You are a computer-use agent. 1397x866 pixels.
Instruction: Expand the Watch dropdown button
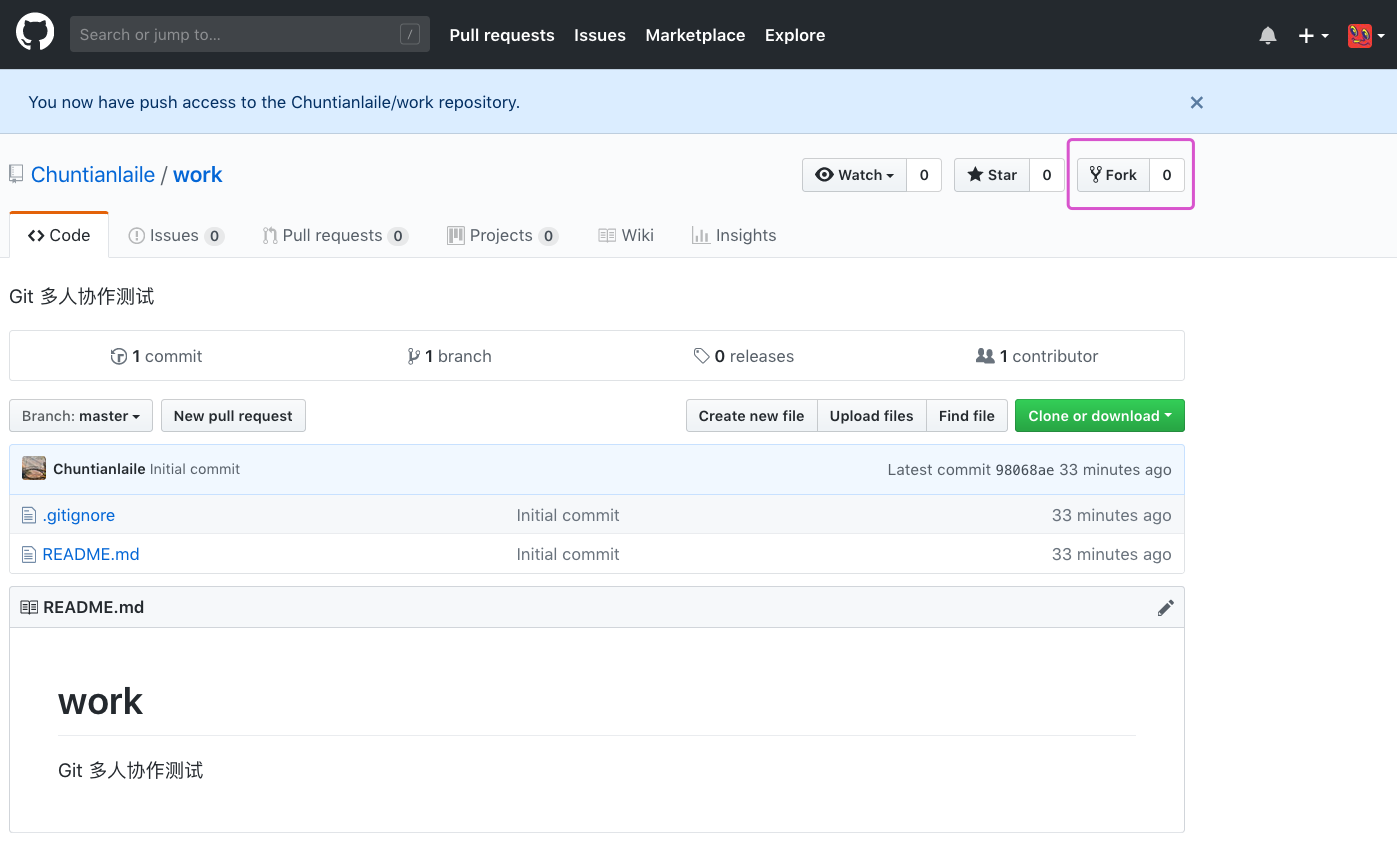pyautogui.click(x=854, y=175)
